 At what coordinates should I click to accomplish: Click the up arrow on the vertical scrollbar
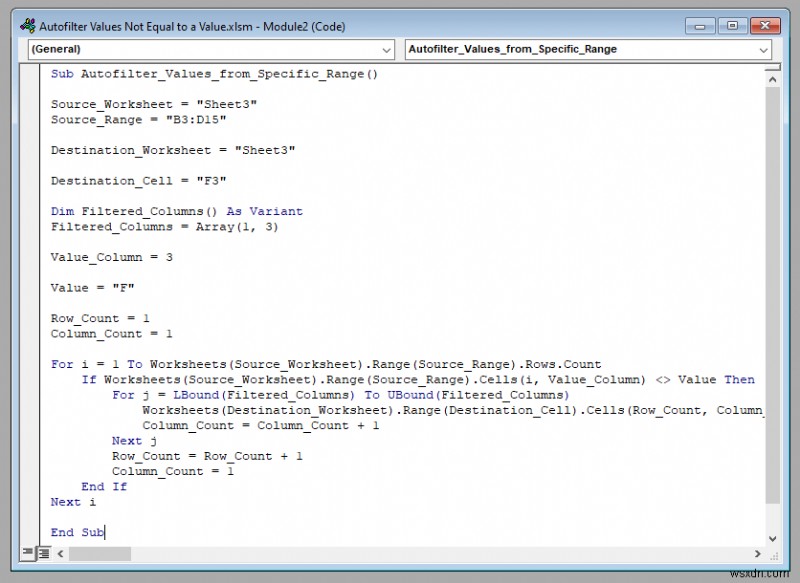point(772,77)
